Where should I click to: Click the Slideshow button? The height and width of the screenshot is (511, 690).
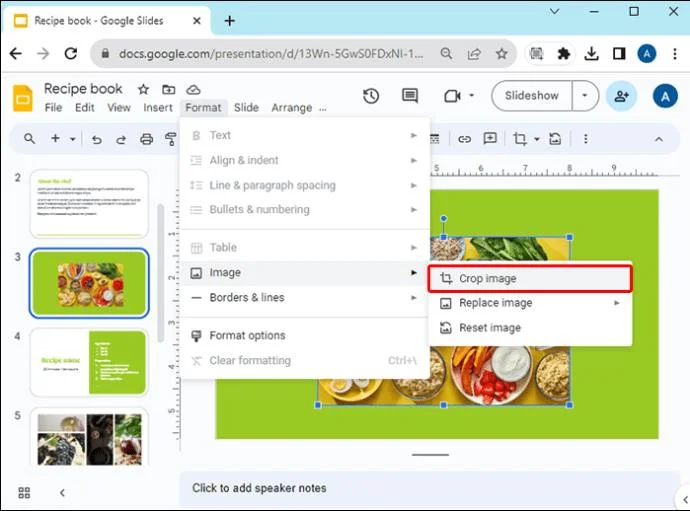[532, 96]
